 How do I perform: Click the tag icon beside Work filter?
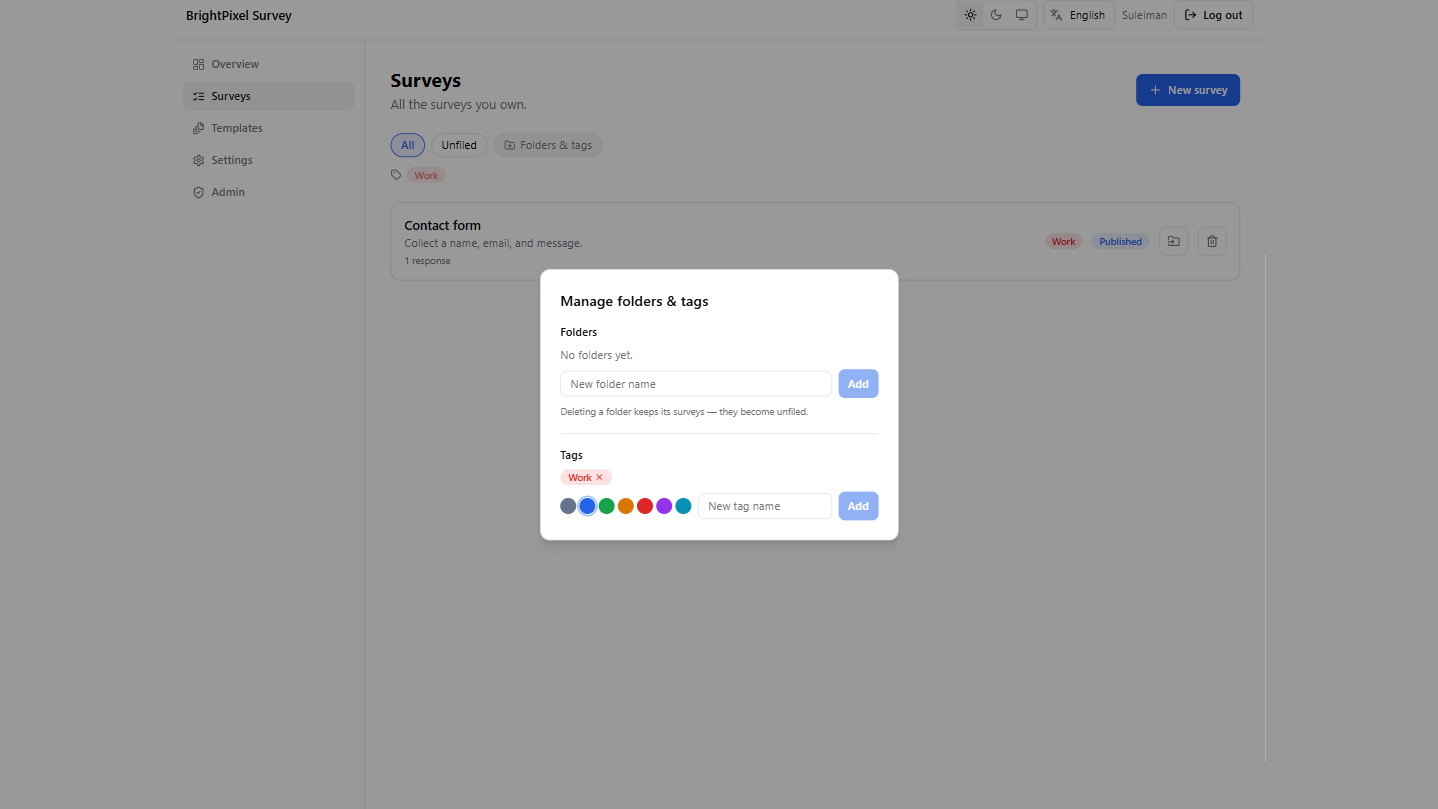pos(396,175)
